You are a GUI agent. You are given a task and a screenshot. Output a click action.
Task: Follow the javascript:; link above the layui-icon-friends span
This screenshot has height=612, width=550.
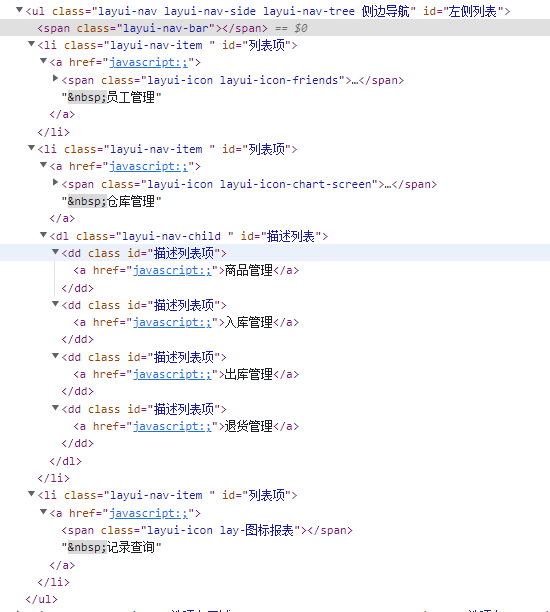tap(148, 62)
